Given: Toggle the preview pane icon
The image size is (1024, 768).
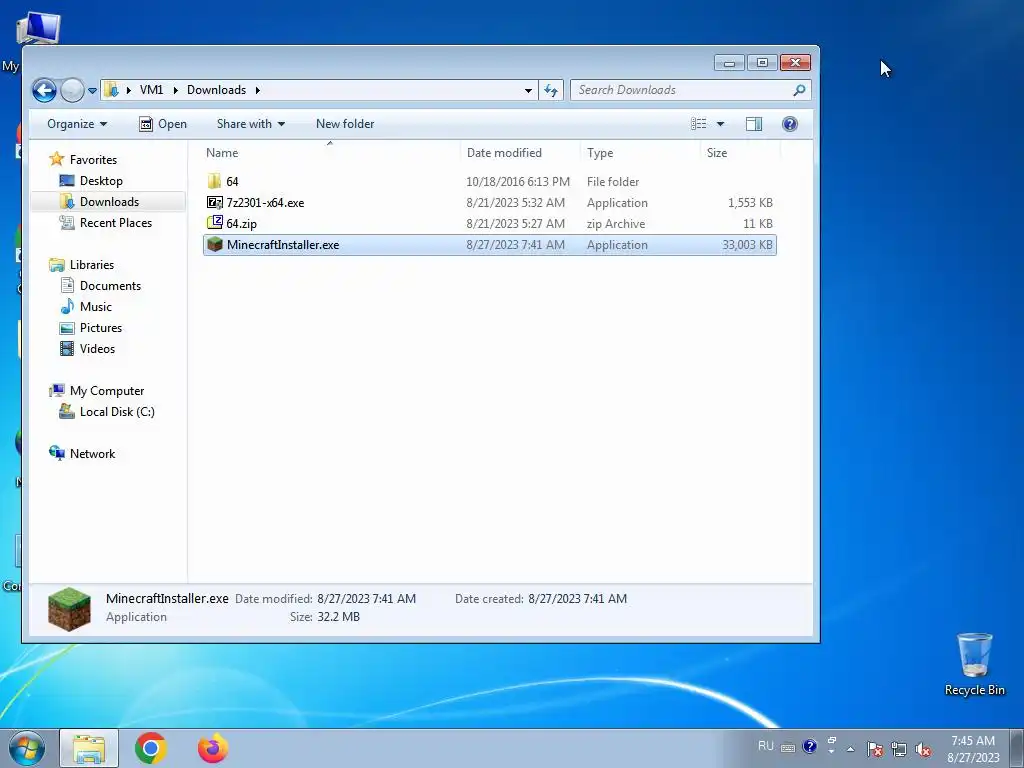Looking at the screenshot, I should [754, 124].
